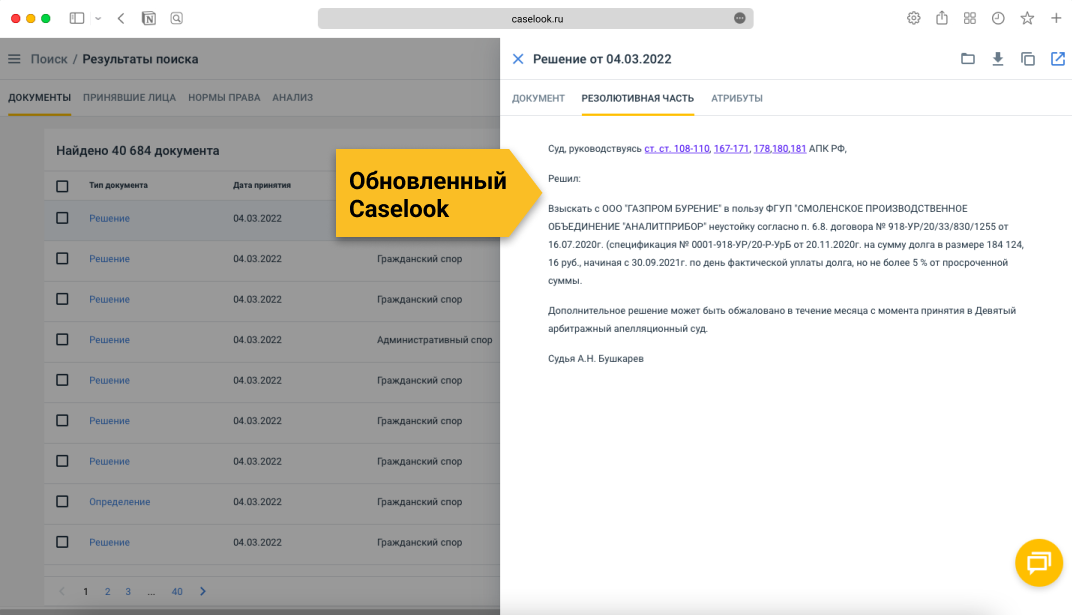
Task: Open the hamburger menu next to Поиск
Action: pyautogui.click(x=14, y=59)
